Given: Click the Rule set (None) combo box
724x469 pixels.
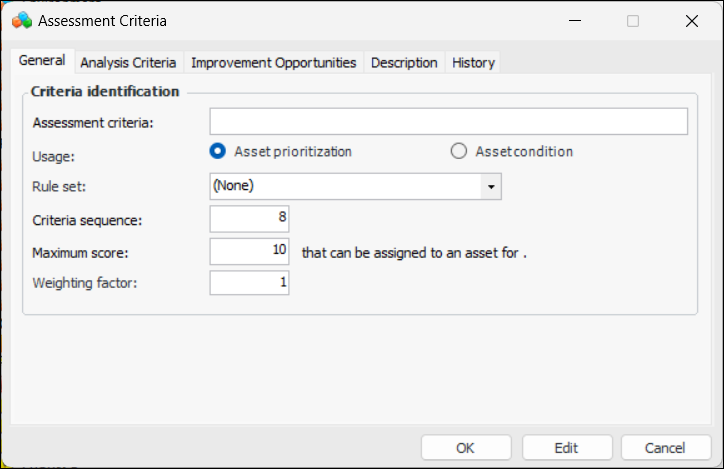Looking at the screenshot, I should click(345, 187).
